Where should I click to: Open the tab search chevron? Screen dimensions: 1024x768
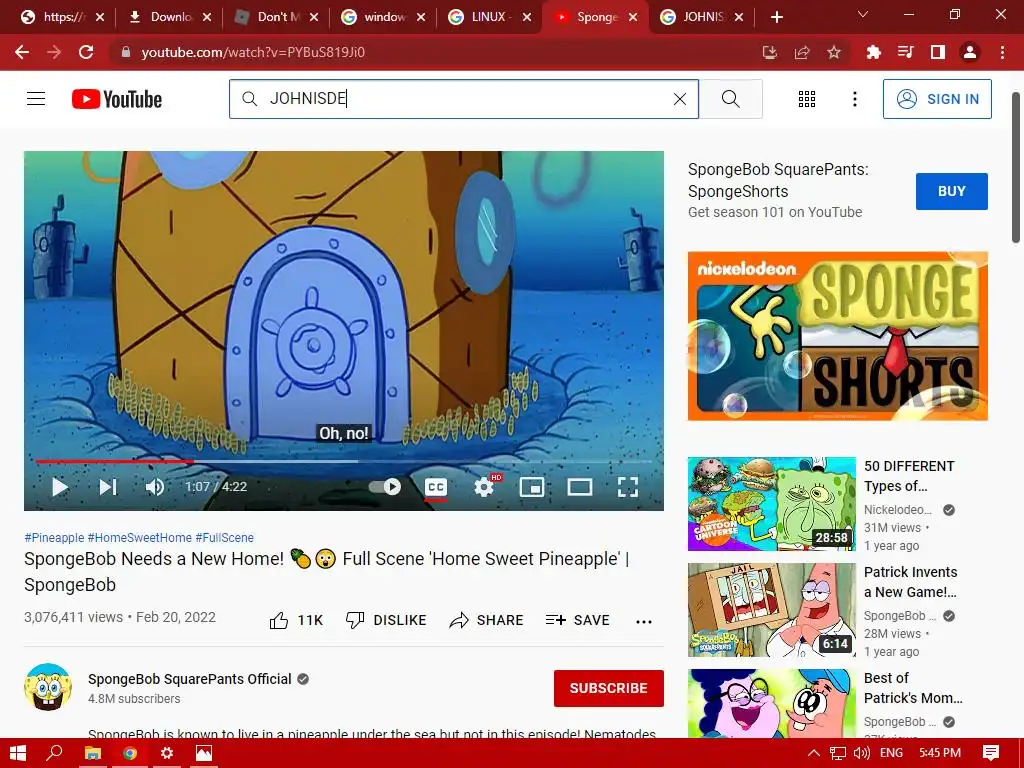[862, 14]
